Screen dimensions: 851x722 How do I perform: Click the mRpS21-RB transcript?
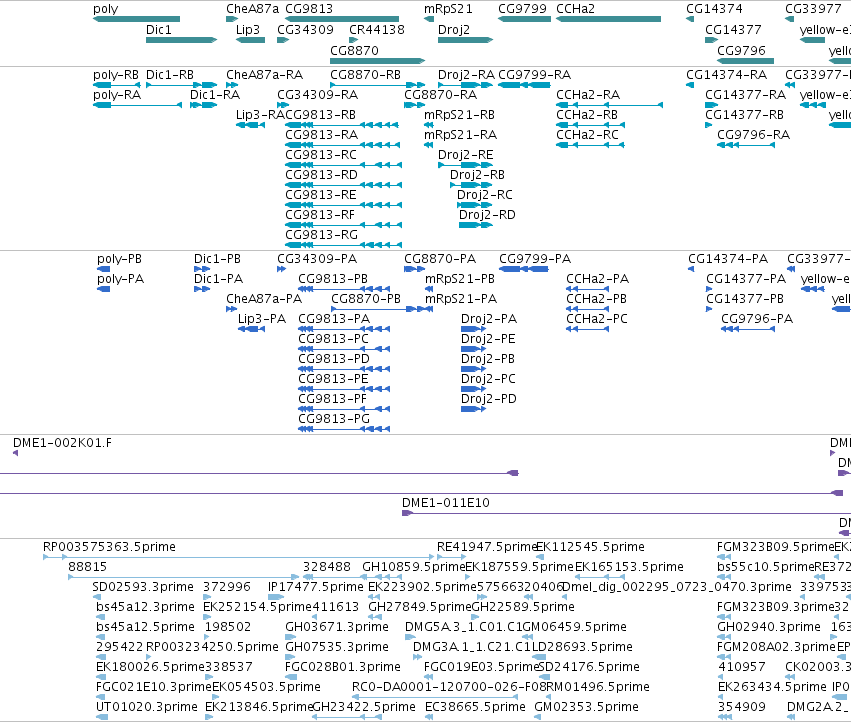click(x=429, y=125)
